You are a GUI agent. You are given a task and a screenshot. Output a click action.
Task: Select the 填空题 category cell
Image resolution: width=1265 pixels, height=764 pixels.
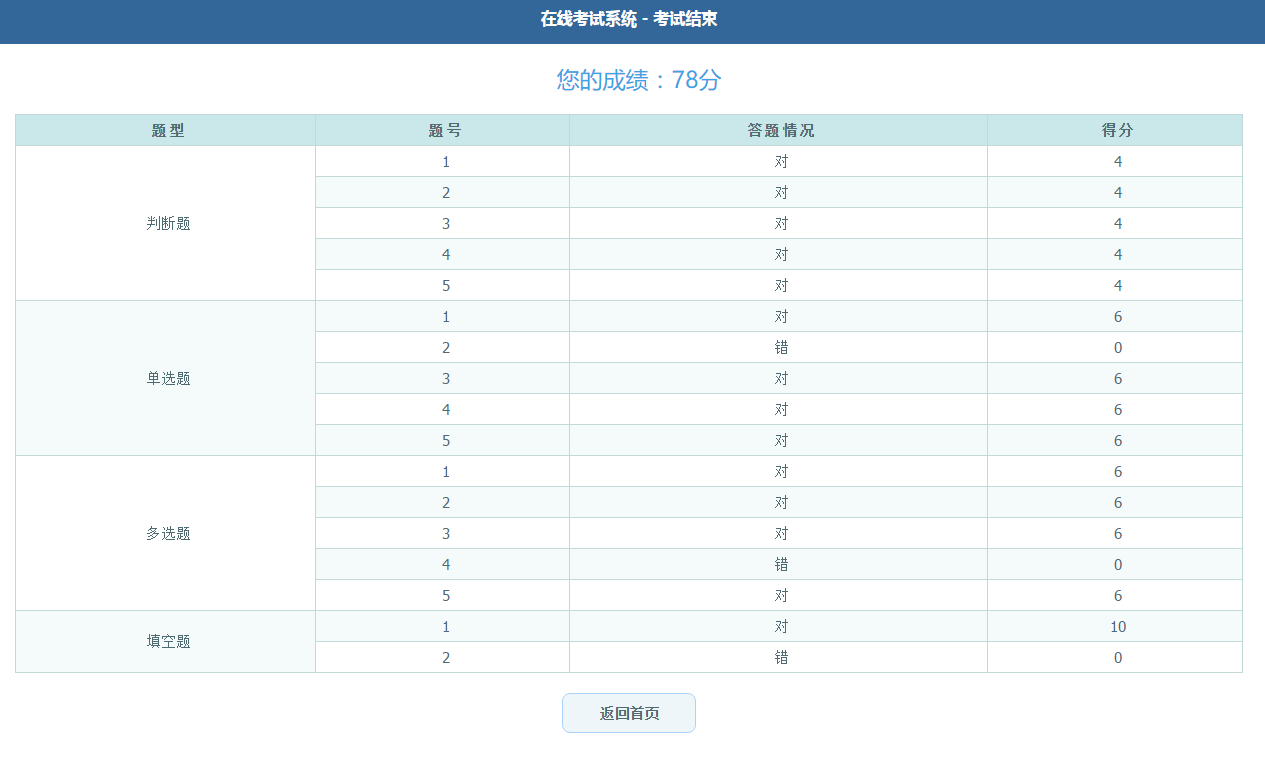pos(167,641)
